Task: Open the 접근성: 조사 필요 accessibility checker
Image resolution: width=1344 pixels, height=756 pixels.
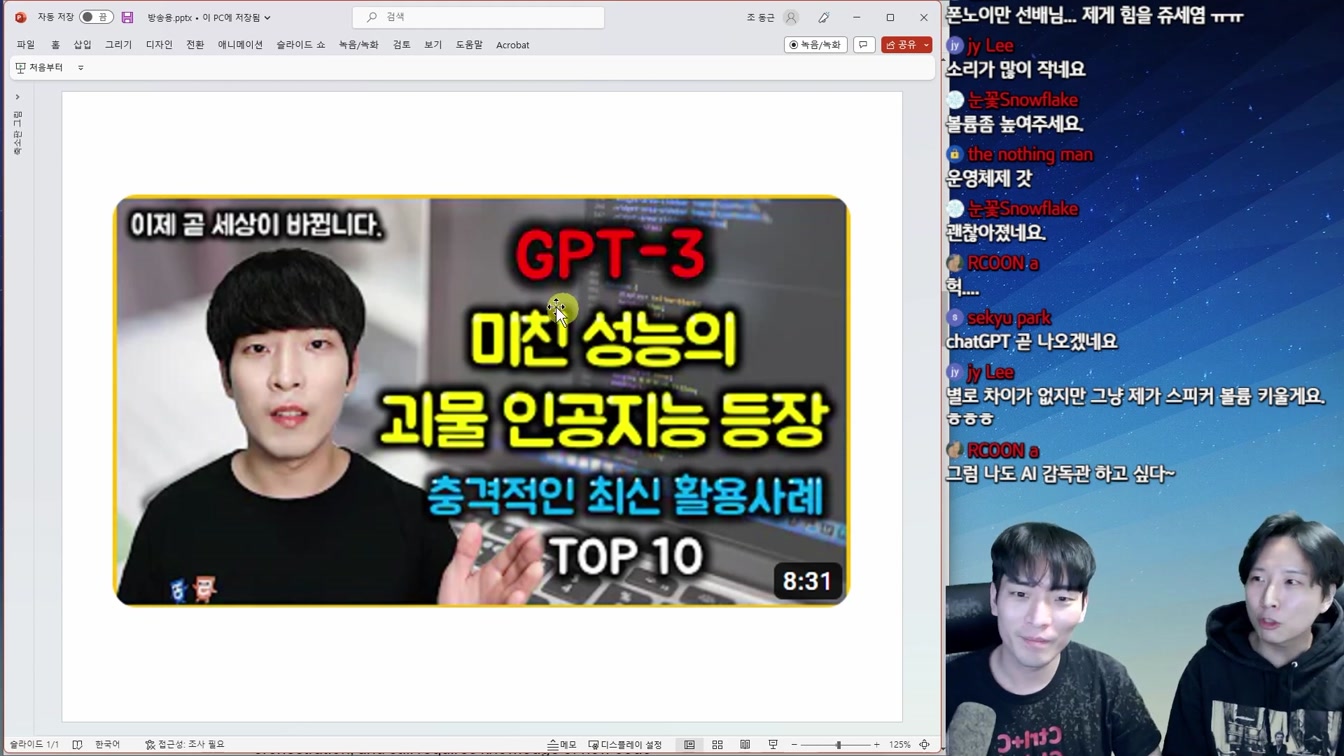Action: pos(185,745)
